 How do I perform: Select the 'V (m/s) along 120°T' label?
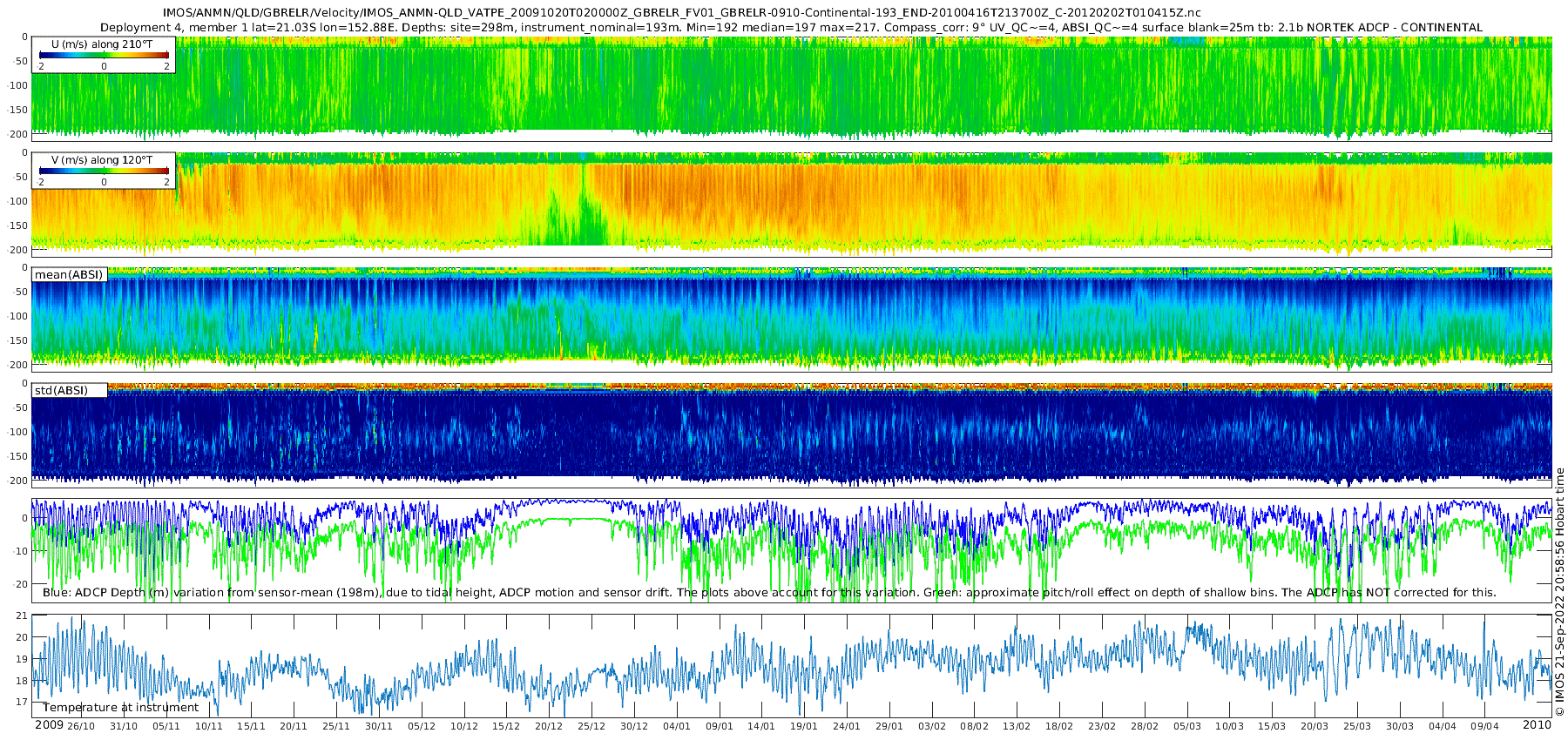(103, 160)
